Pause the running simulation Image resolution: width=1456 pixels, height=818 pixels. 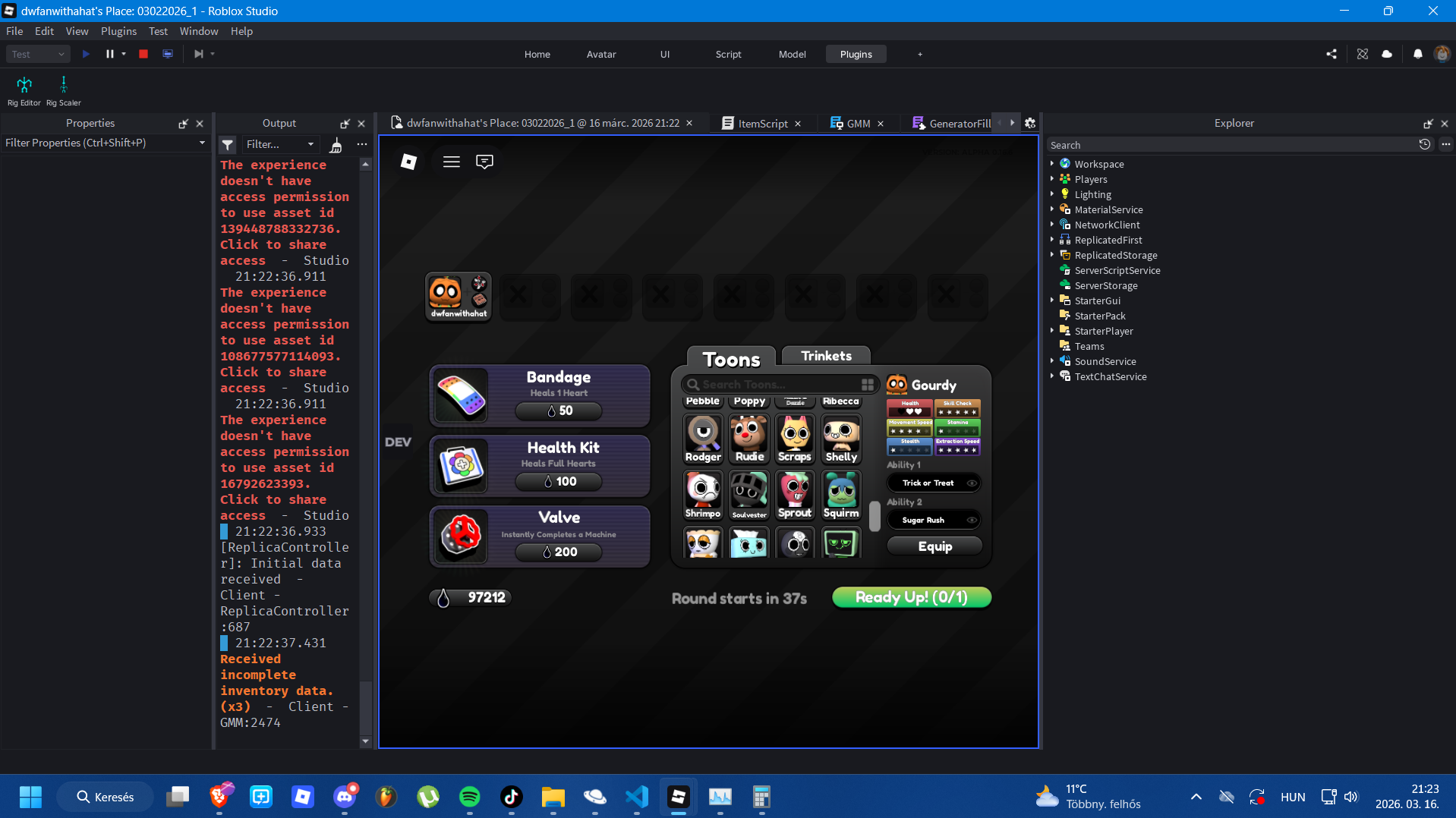click(x=110, y=54)
